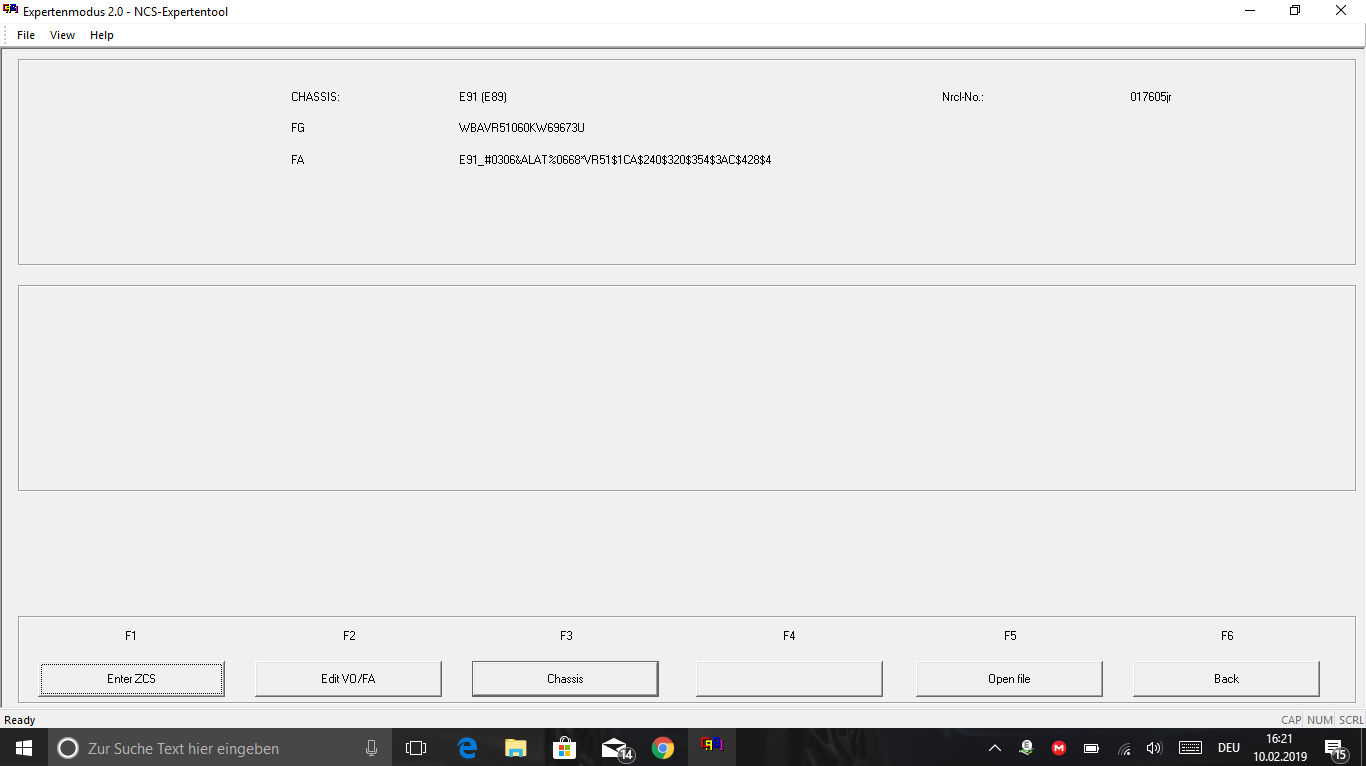Open Task View from the taskbar

pos(416,748)
